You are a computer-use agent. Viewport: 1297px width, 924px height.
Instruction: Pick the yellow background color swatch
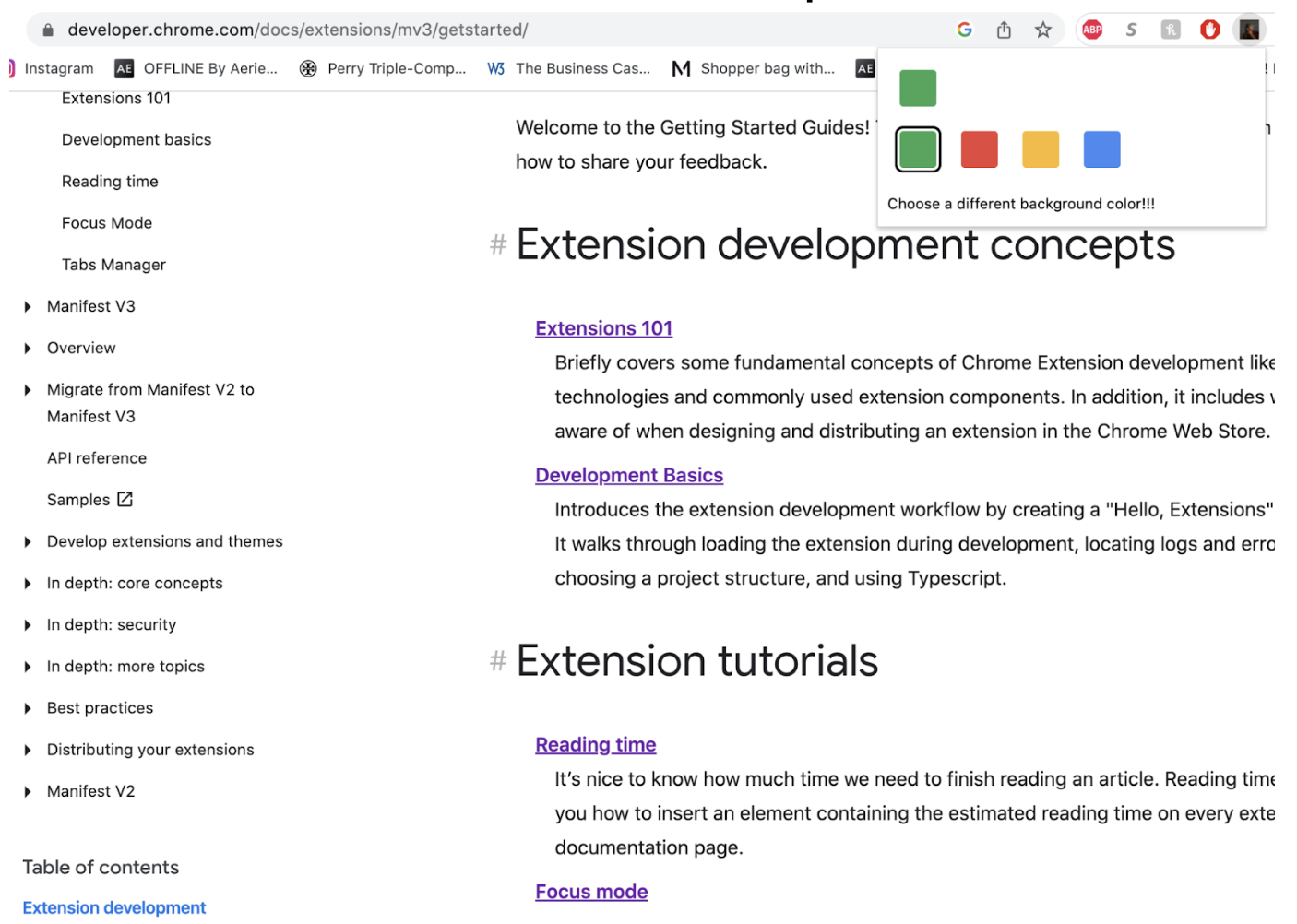coord(1040,149)
